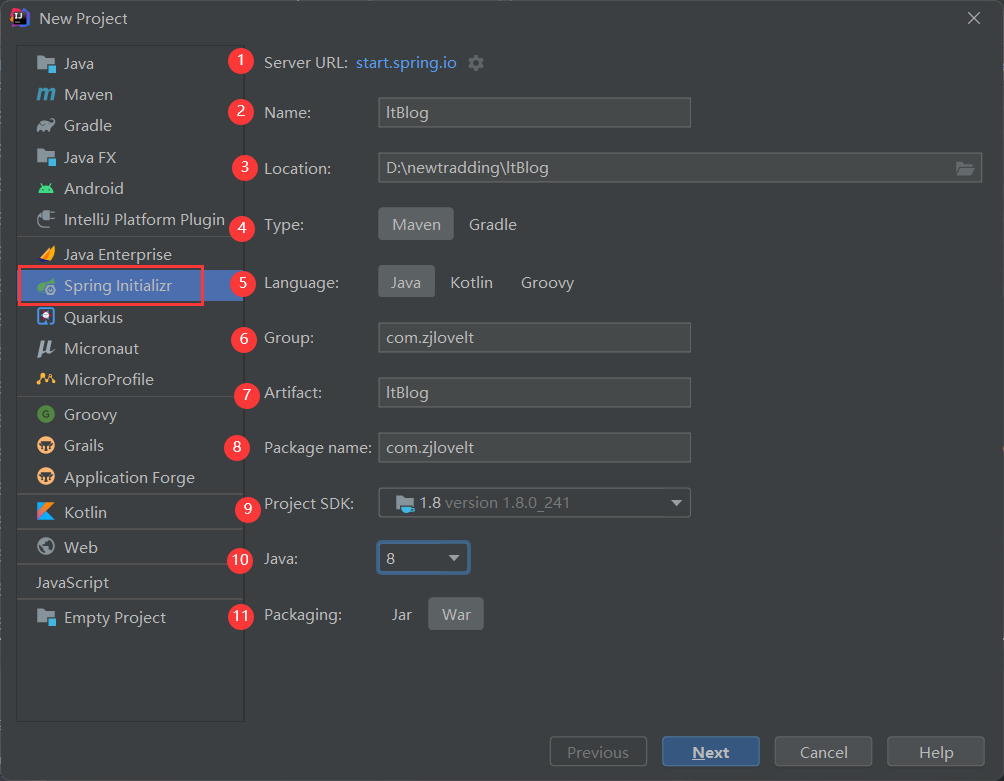The width and height of the screenshot is (1004, 781).
Task: Click the Java Enterprise icon
Action: coord(47,254)
